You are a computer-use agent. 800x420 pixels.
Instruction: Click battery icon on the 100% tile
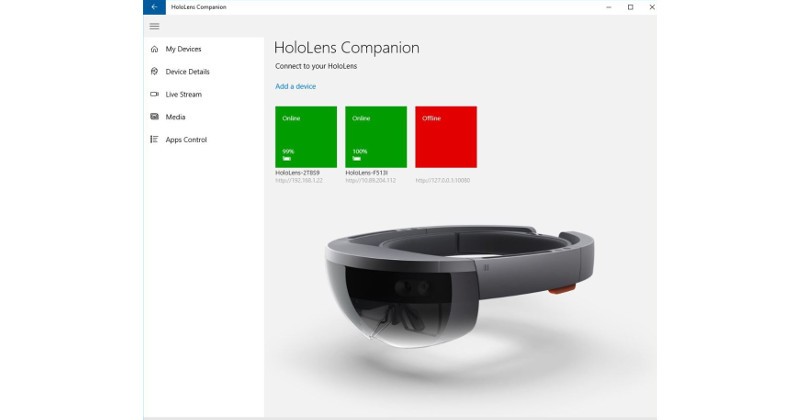point(357,159)
